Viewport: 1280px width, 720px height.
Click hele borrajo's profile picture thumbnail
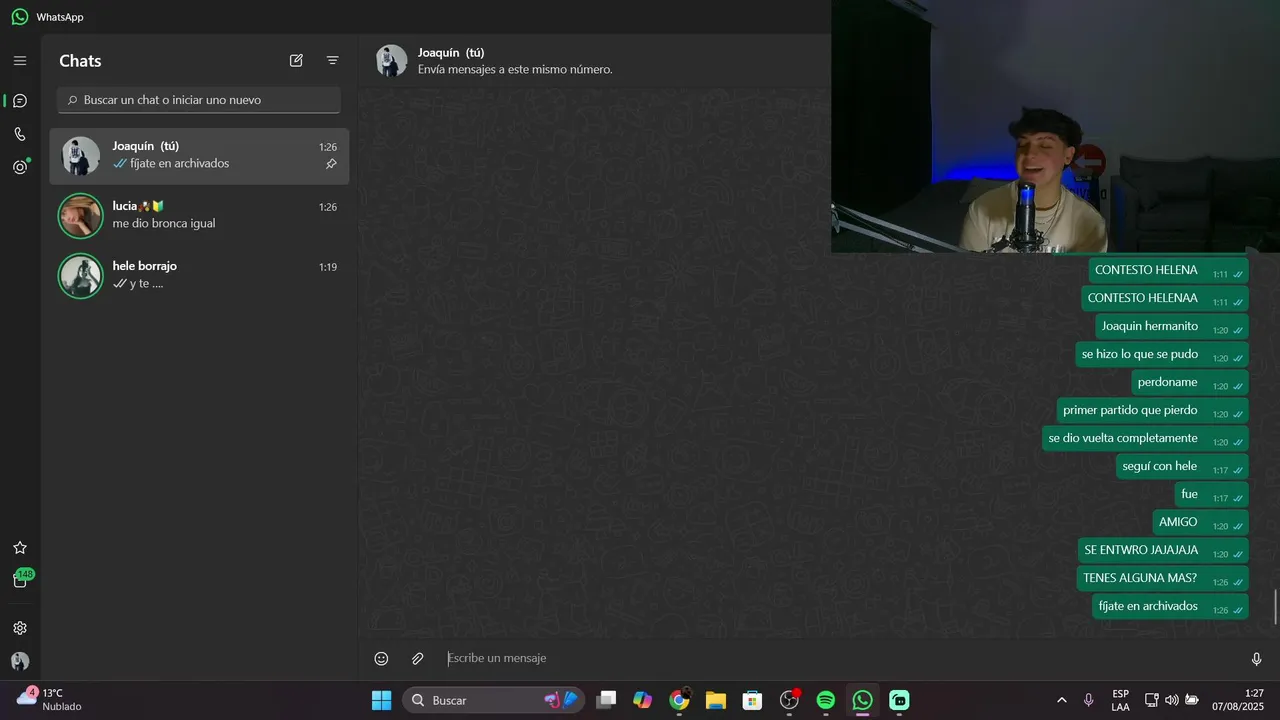click(x=81, y=276)
